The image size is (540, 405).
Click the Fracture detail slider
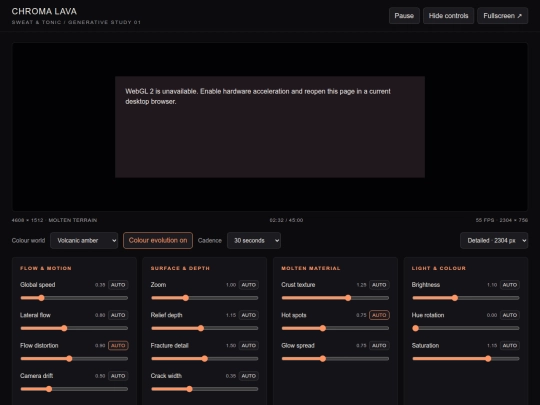205,359
